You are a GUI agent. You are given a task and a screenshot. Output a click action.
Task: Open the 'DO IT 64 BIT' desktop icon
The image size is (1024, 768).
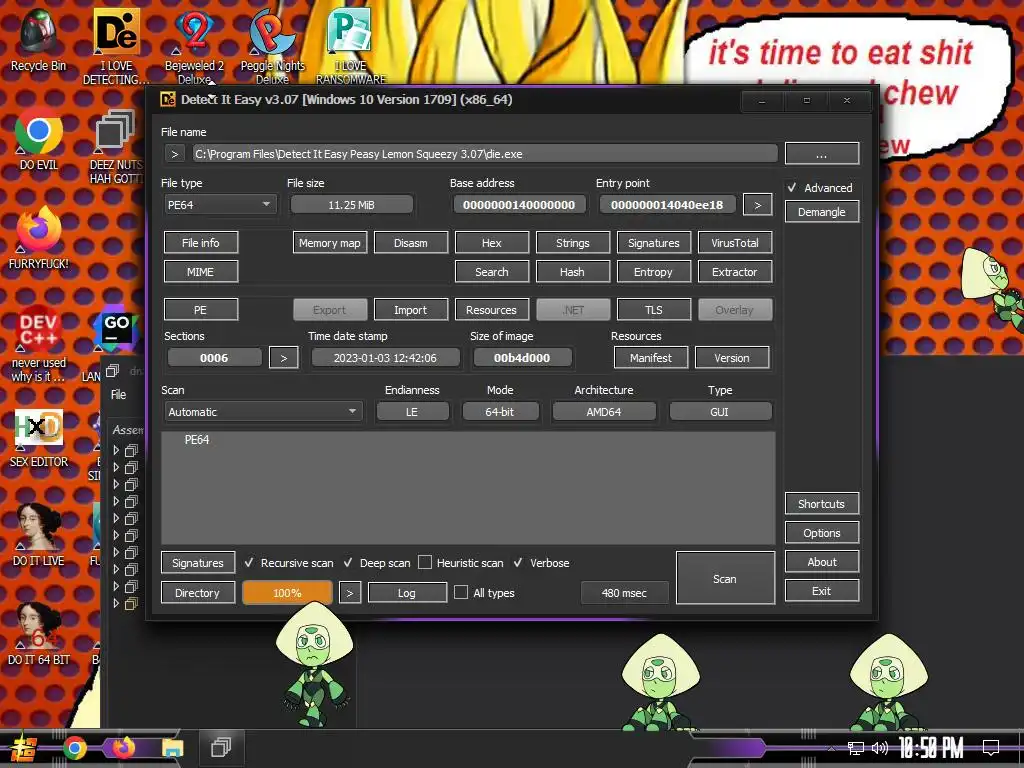(x=38, y=633)
